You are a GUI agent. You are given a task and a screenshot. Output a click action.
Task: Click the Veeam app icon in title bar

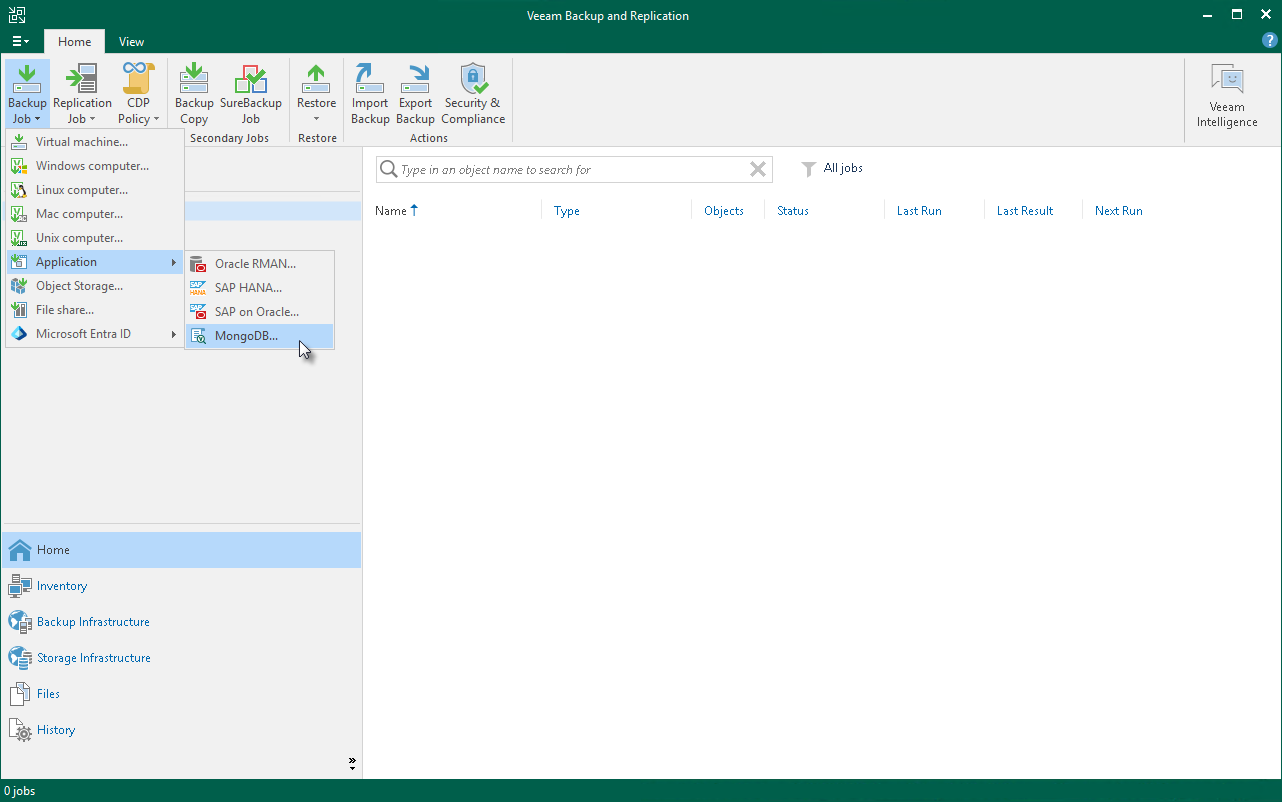[16, 15]
